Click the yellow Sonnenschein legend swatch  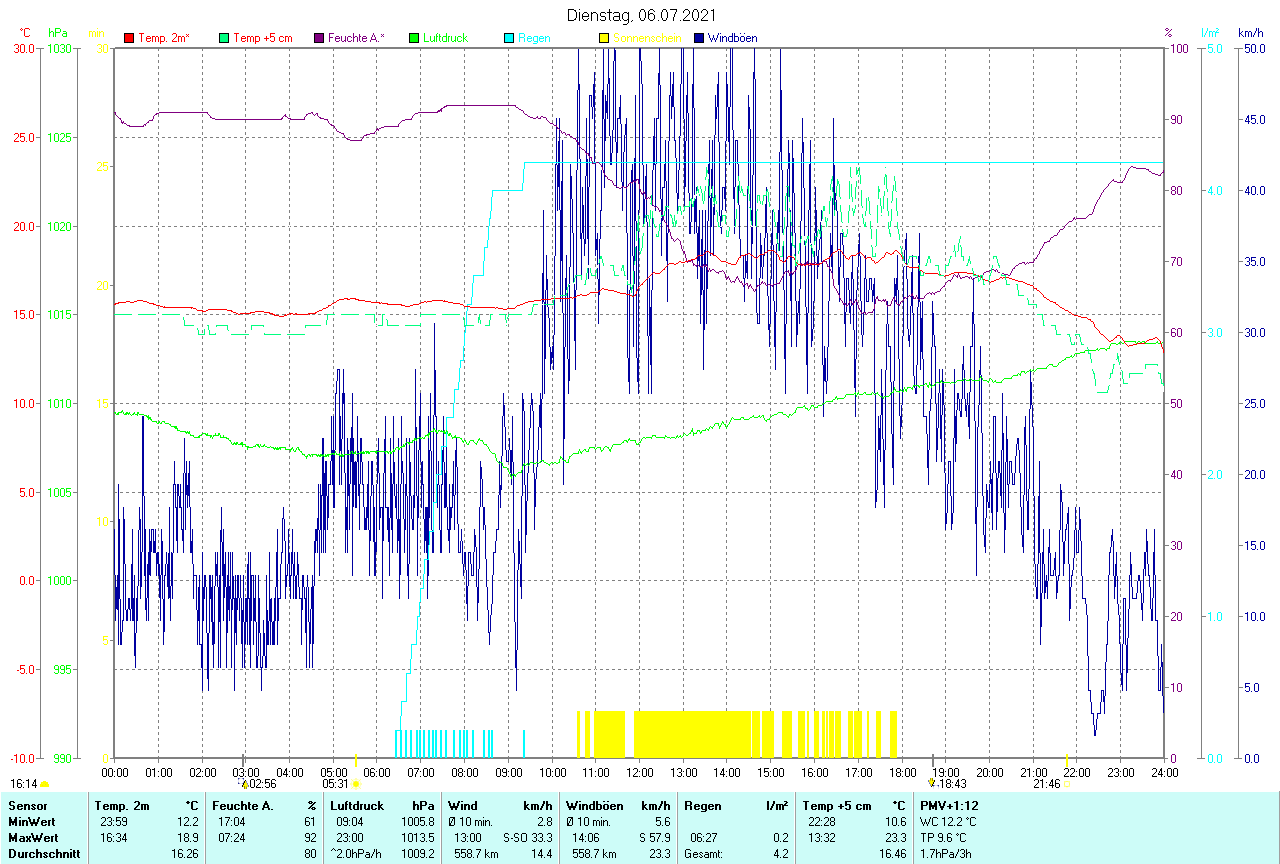[604, 38]
